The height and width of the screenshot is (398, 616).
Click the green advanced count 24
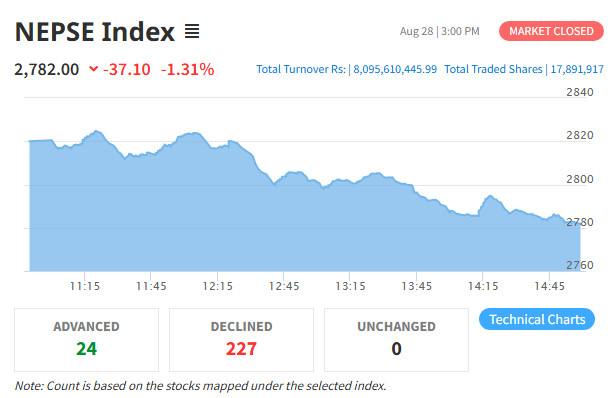(86, 348)
